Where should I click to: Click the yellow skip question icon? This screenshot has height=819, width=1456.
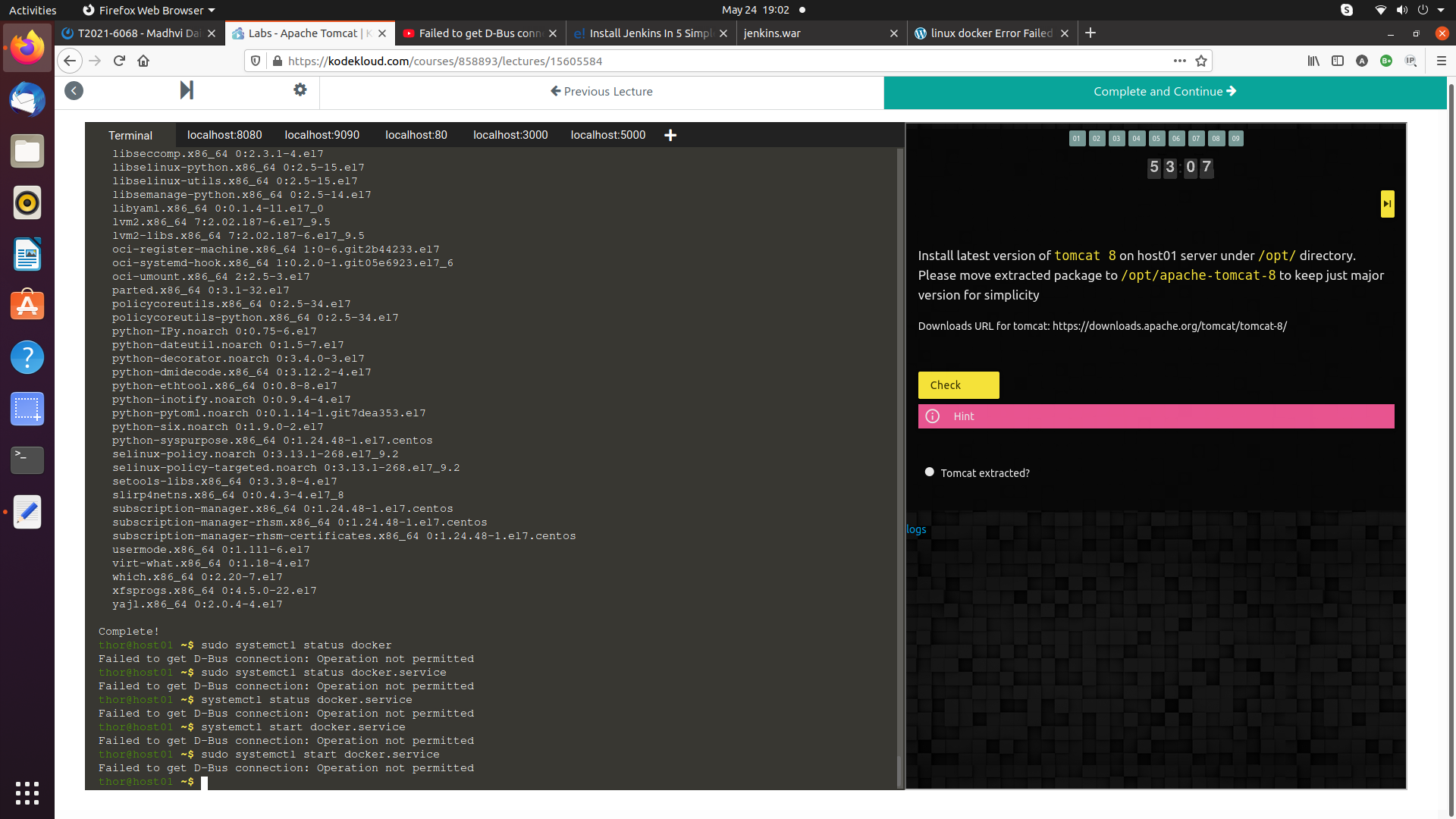1387,204
